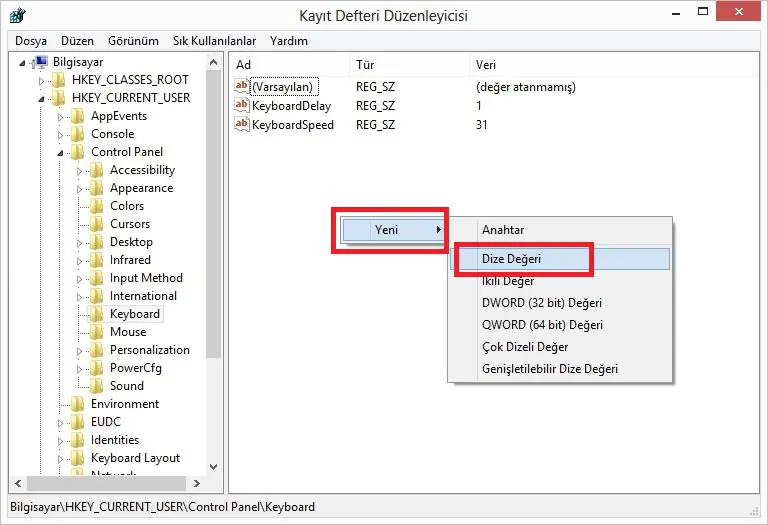This screenshot has width=768, height=525.
Task: Expand the AppEvents node
Action: coord(60,117)
